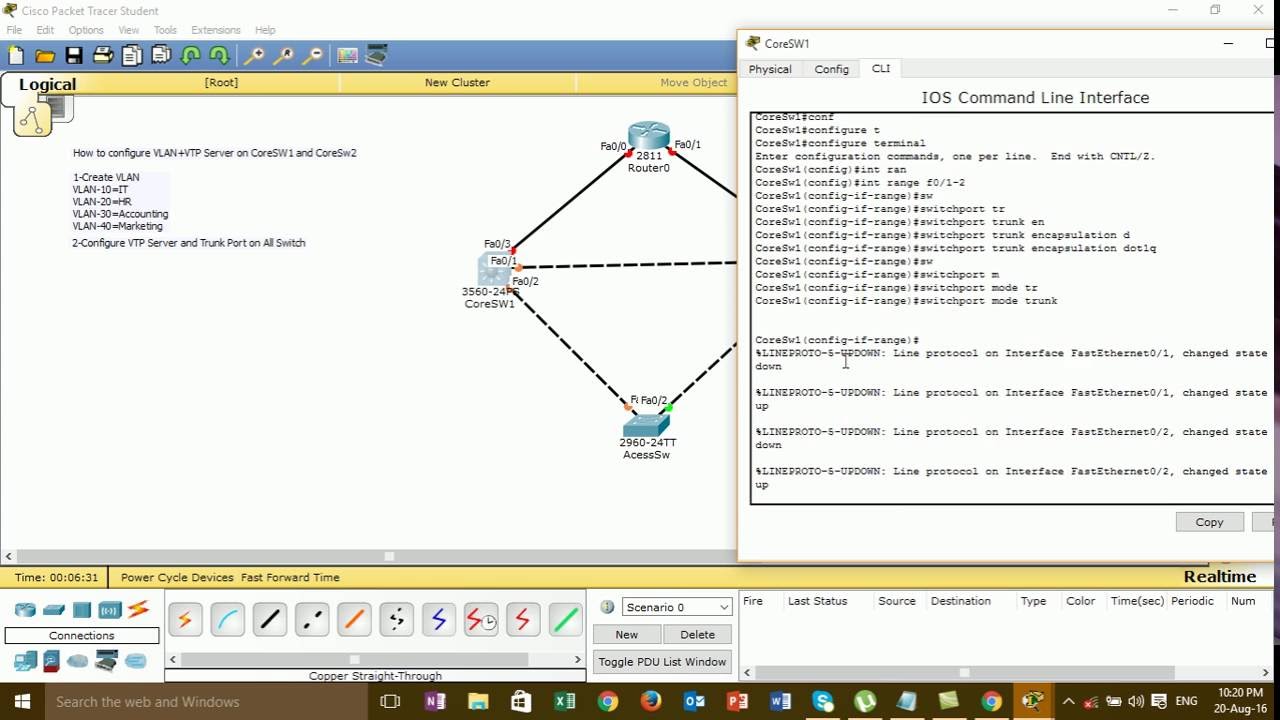This screenshot has height=720, width=1280.
Task: Click the Undo green arrow icon
Action: point(190,56)
